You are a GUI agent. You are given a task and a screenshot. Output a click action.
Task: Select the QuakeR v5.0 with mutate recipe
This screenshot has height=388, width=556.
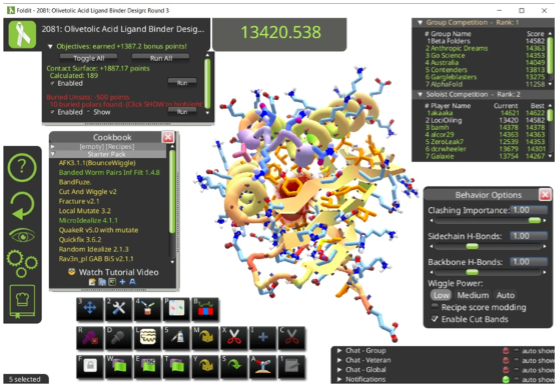pos(98,230)
